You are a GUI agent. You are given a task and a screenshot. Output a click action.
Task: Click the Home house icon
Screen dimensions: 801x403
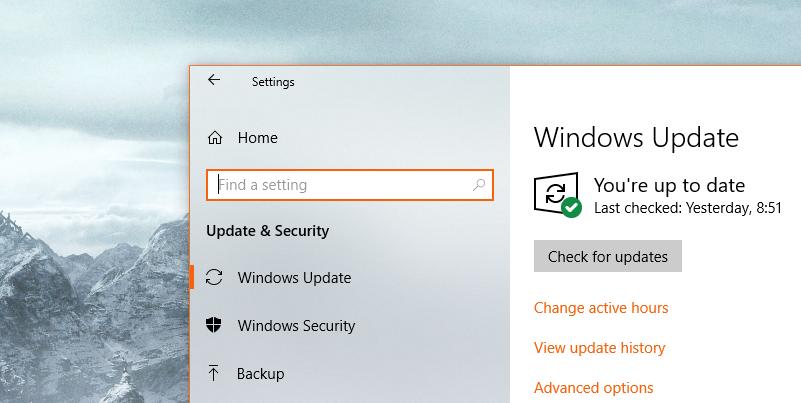coord(214,138)
